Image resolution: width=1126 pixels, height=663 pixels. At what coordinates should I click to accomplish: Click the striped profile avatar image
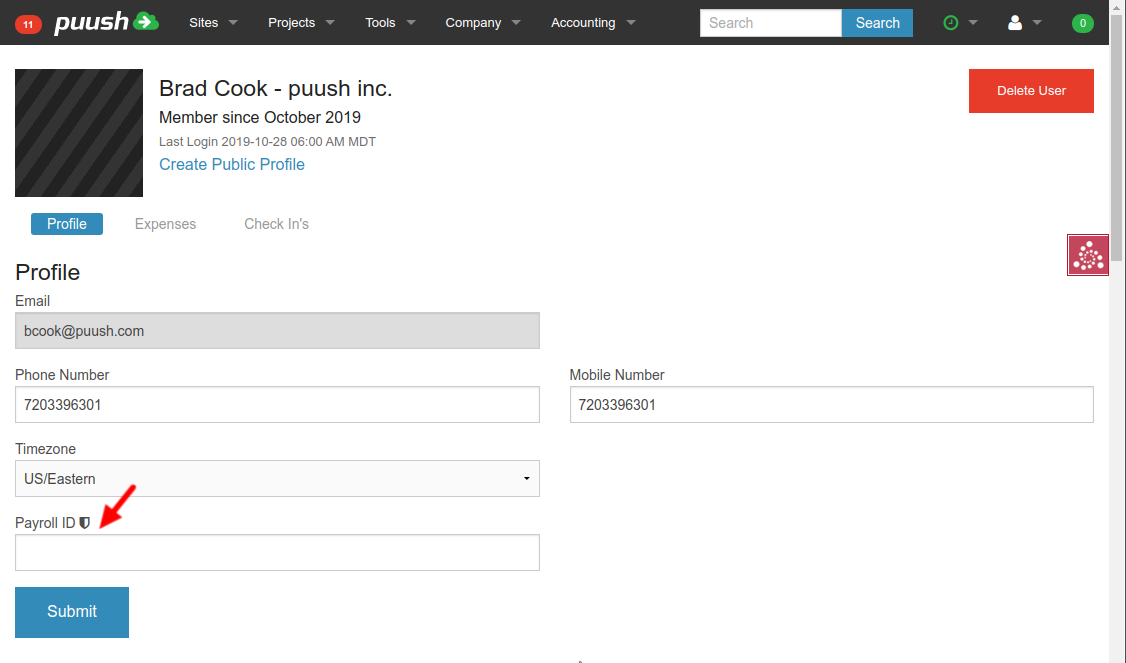pos(79,133)
